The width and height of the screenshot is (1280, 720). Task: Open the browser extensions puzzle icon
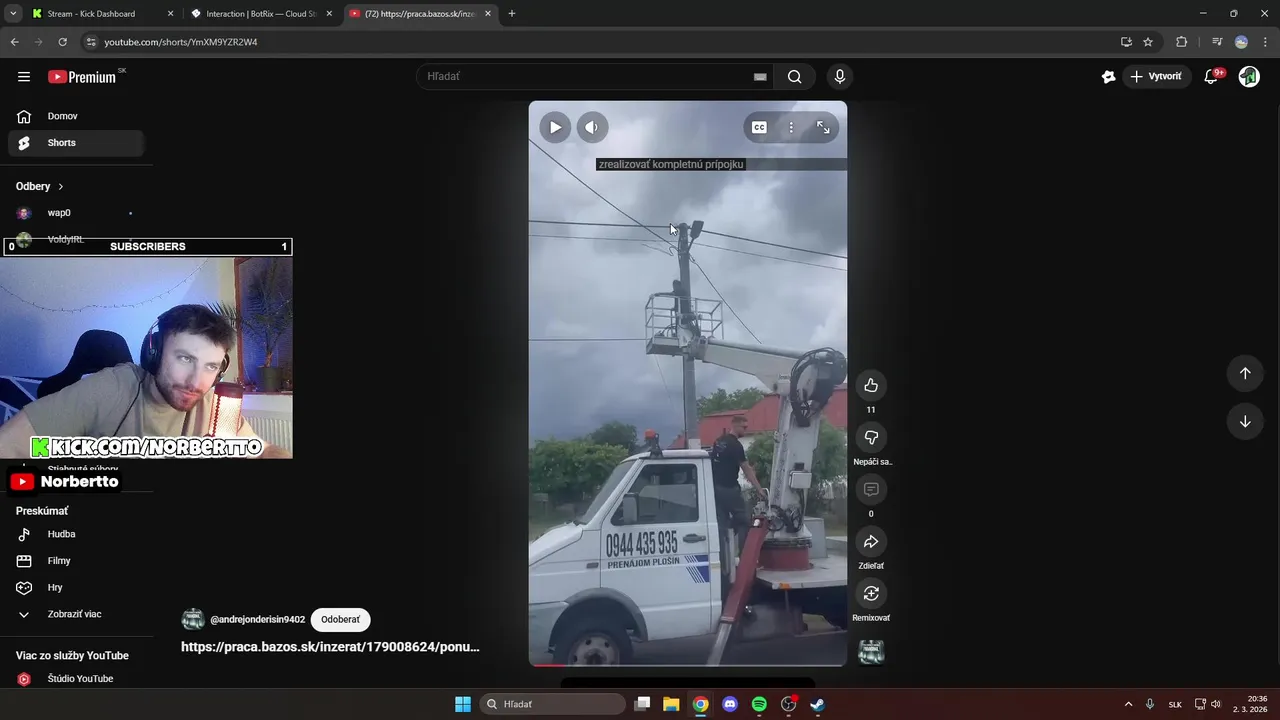pyautogui.click(x=1182, y=42)
